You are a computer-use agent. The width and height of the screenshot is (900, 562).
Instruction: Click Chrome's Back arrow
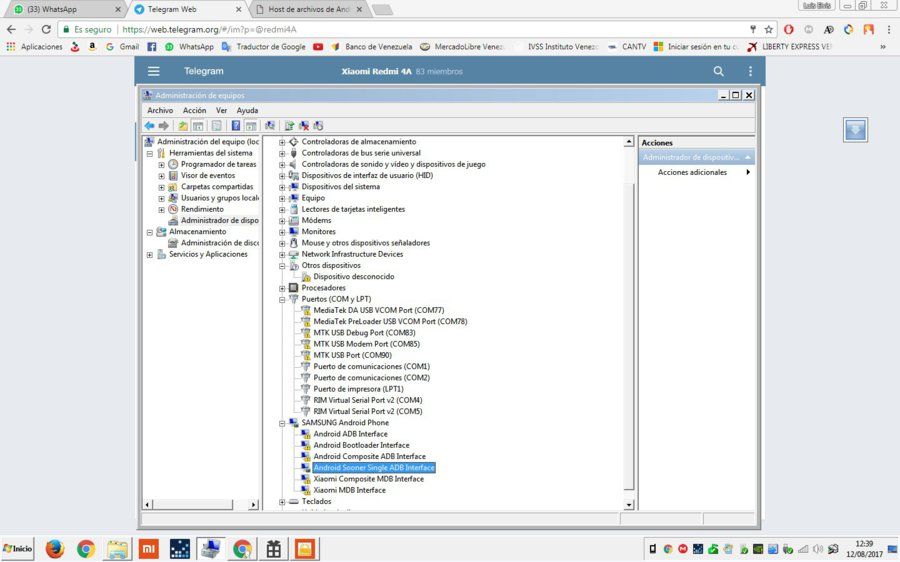click(11, 29)
